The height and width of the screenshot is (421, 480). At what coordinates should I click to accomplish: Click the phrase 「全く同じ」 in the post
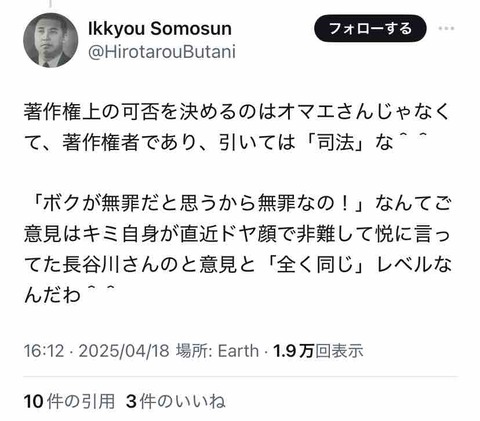(316, 265)
